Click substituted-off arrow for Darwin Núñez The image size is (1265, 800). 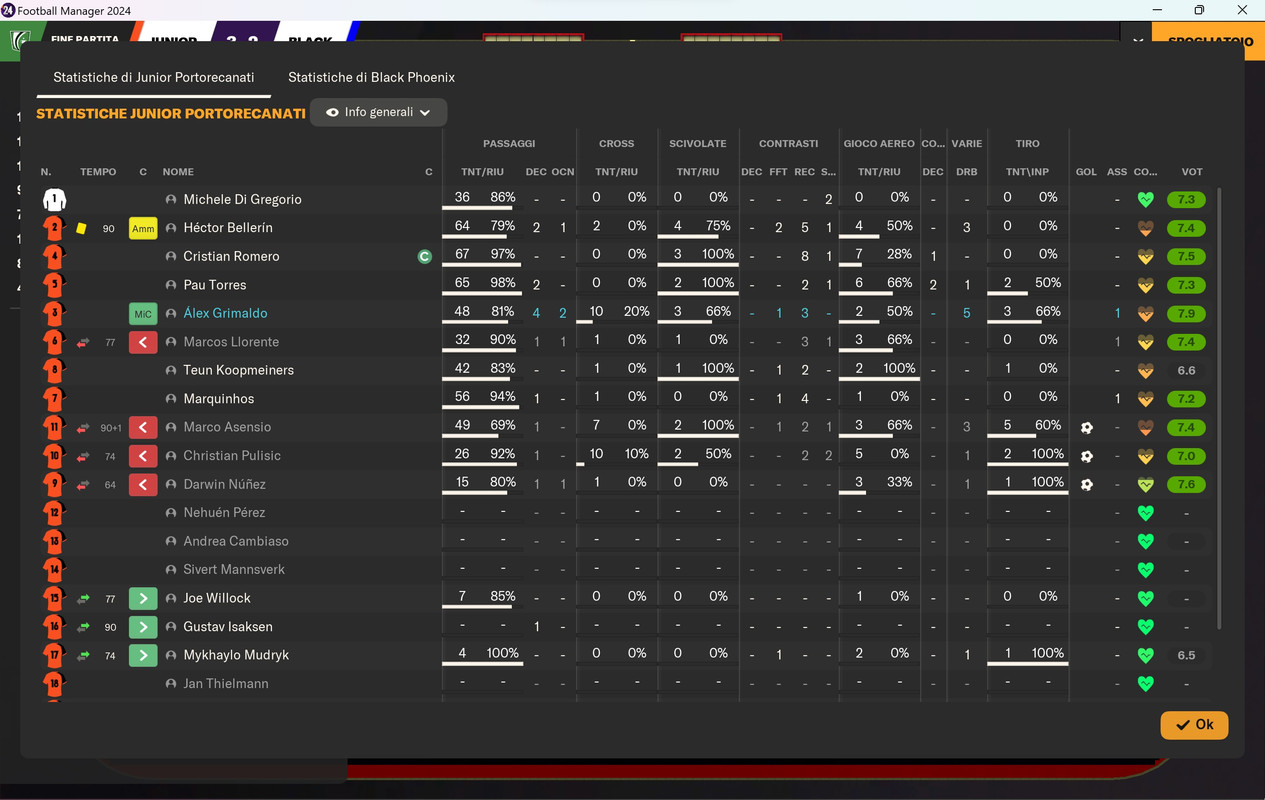click(x=143, y=484)
